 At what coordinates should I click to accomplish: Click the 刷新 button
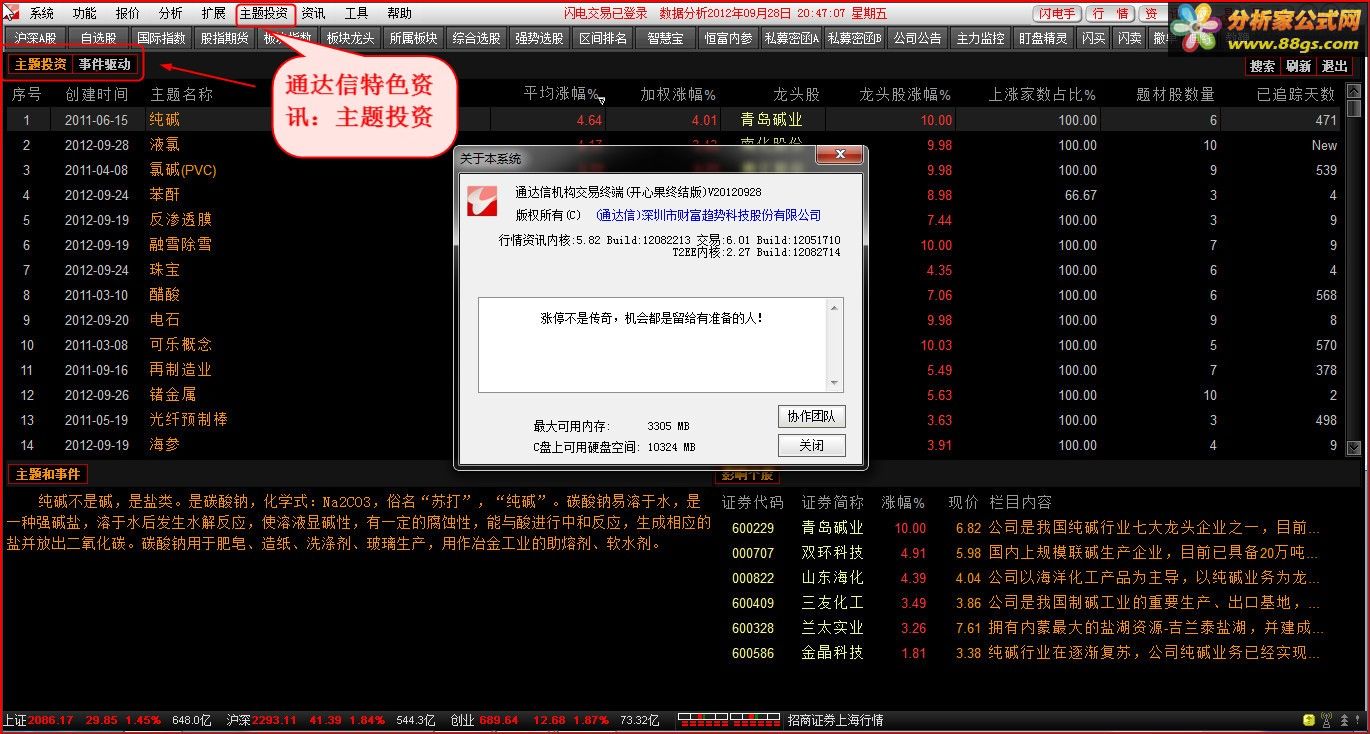(x=1299, y=66)
